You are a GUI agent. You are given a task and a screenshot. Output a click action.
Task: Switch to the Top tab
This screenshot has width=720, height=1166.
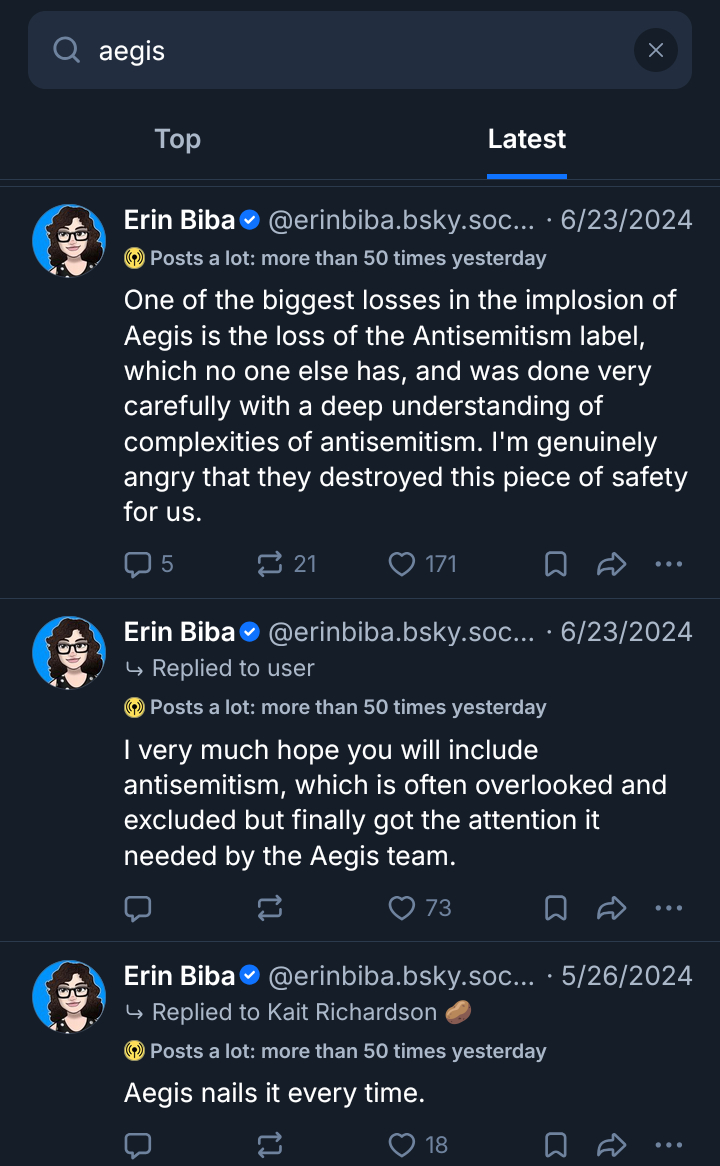[x=178, y=139]
